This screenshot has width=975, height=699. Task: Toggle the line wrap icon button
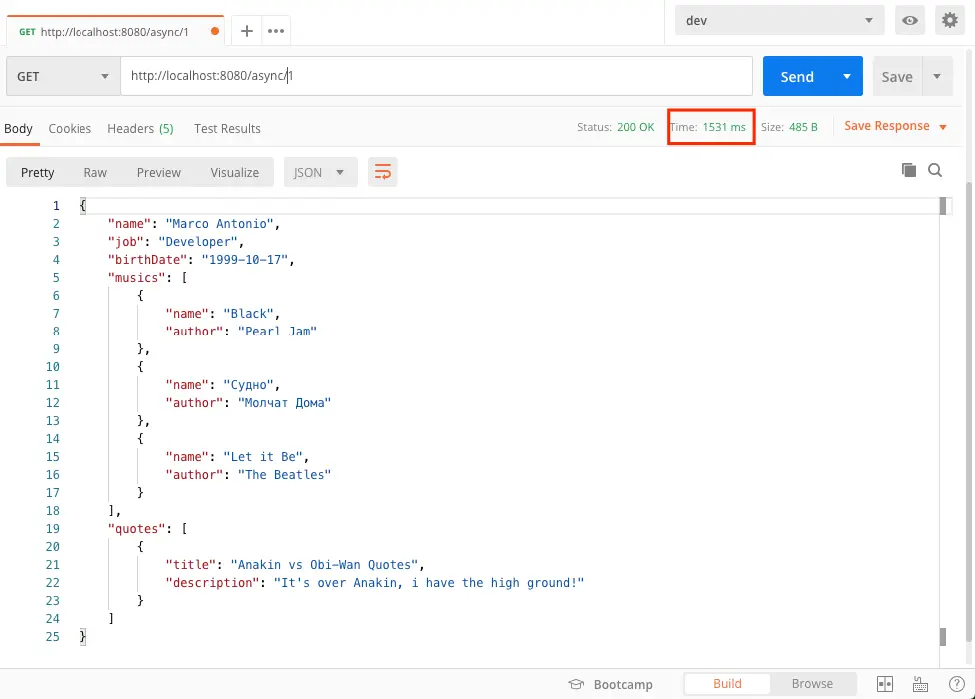pos(382,172)
